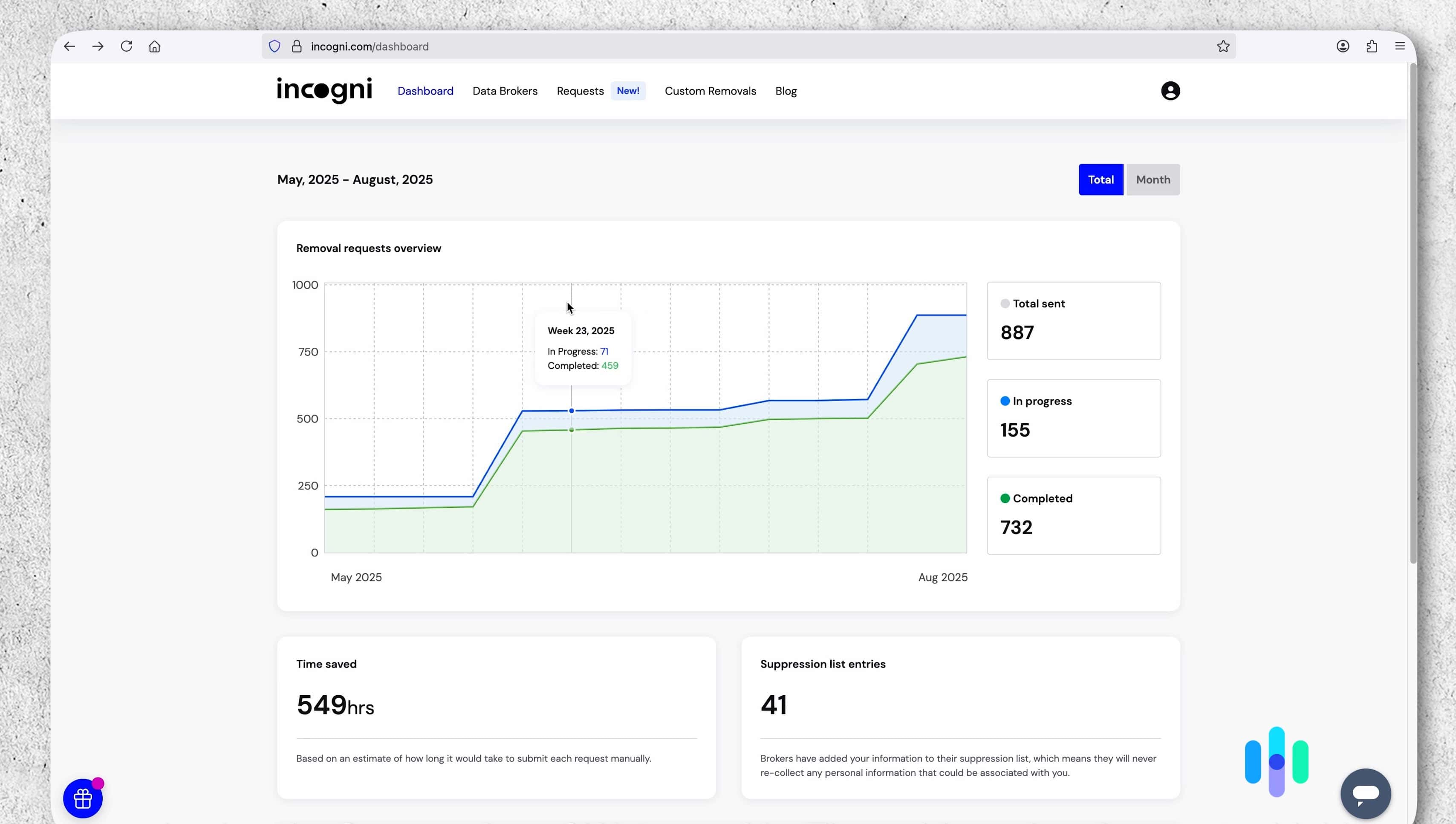
Task: Select the Total view toggle
Action: pyautogui.click(x=1100, y=179)
